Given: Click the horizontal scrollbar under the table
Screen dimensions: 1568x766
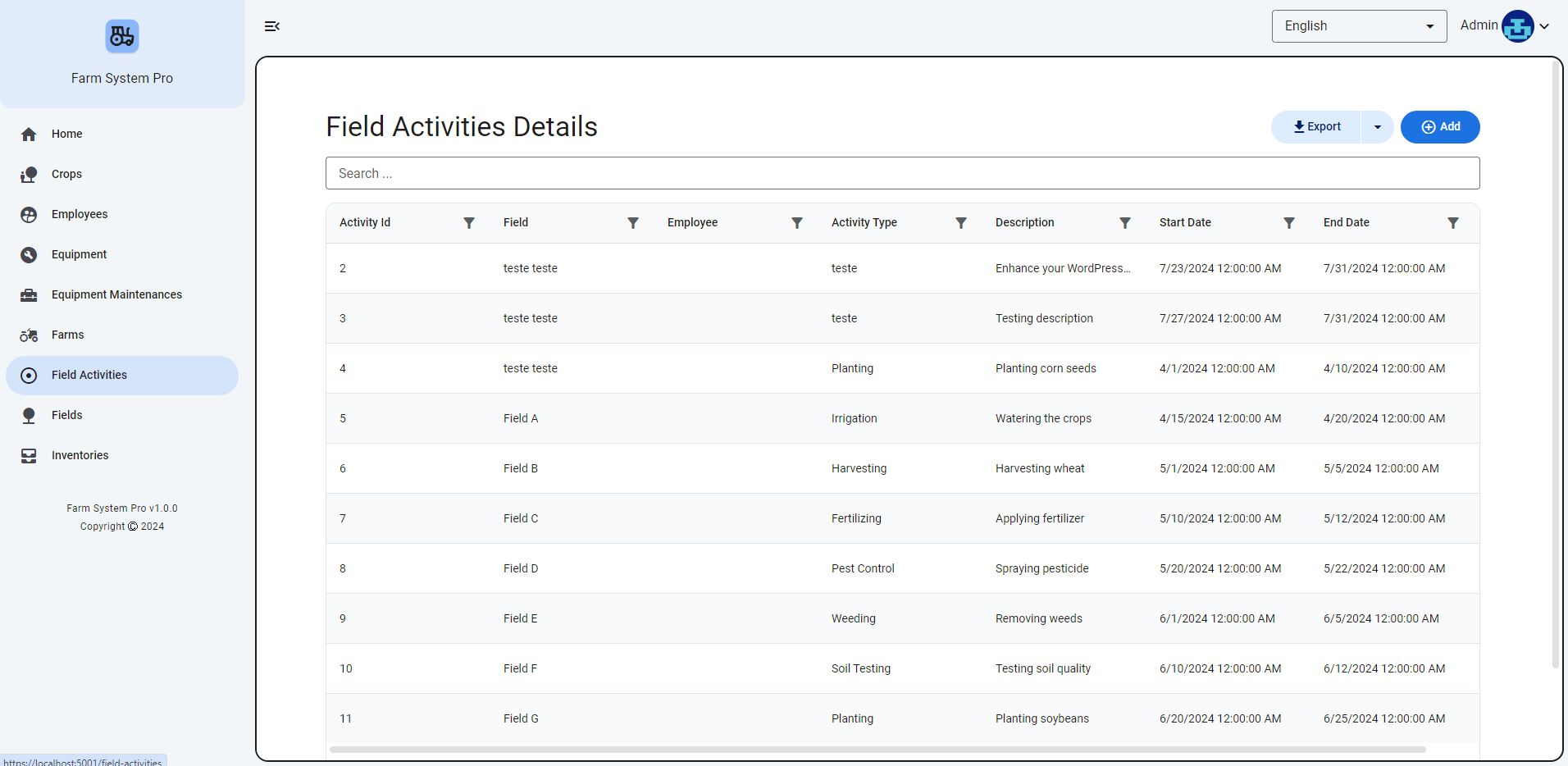Looking at the screenshot, I should tap(877, 750).
